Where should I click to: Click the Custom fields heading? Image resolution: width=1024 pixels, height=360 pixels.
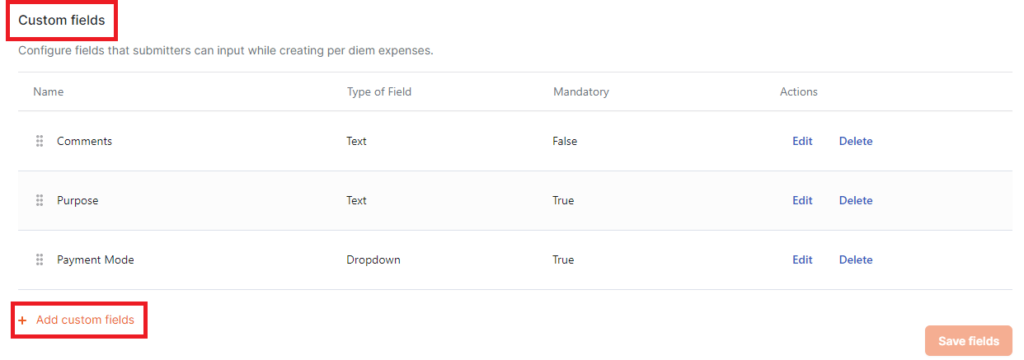(61, 20)
